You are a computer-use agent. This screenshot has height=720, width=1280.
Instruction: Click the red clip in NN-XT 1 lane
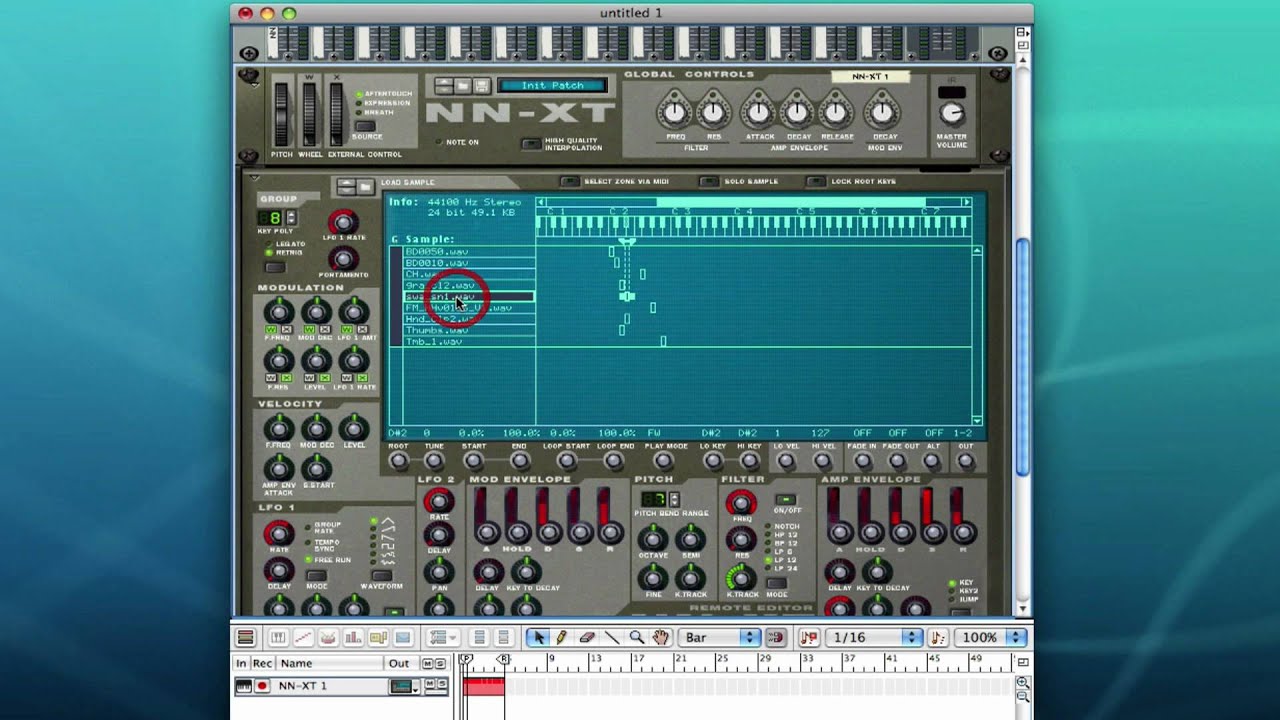(x=483, y=686)
